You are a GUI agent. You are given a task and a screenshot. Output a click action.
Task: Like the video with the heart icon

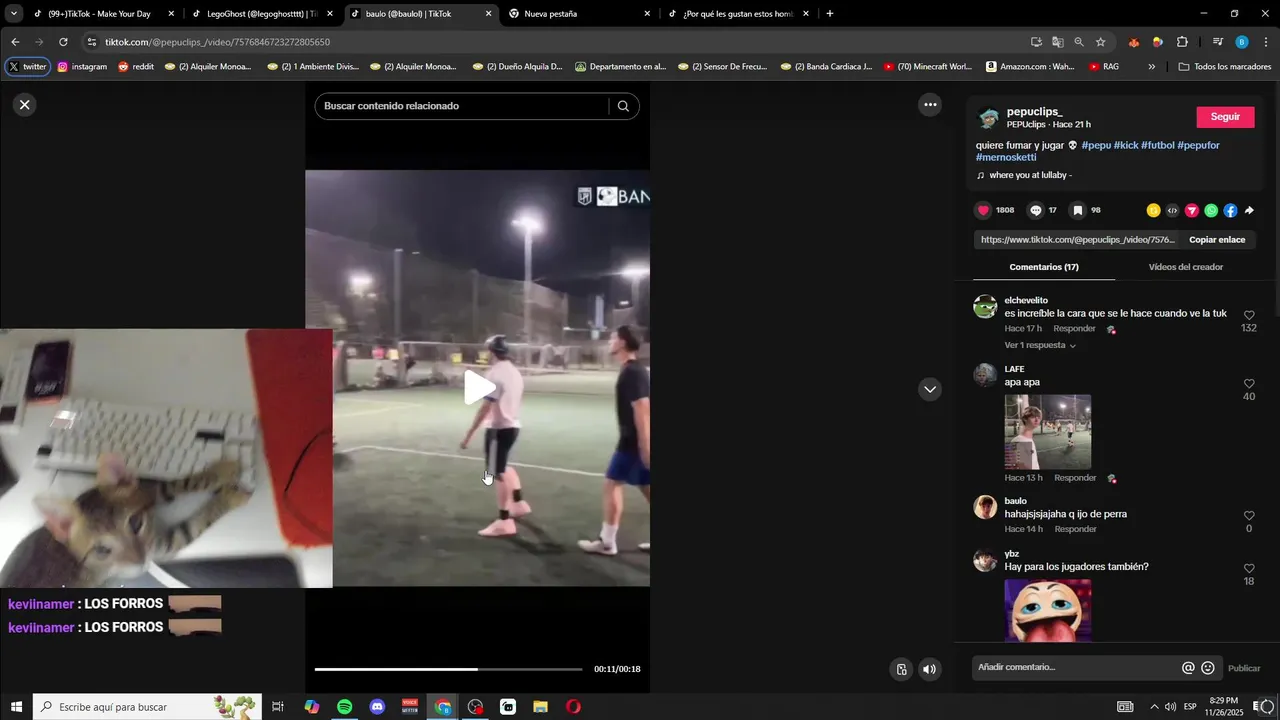[983, 210]
